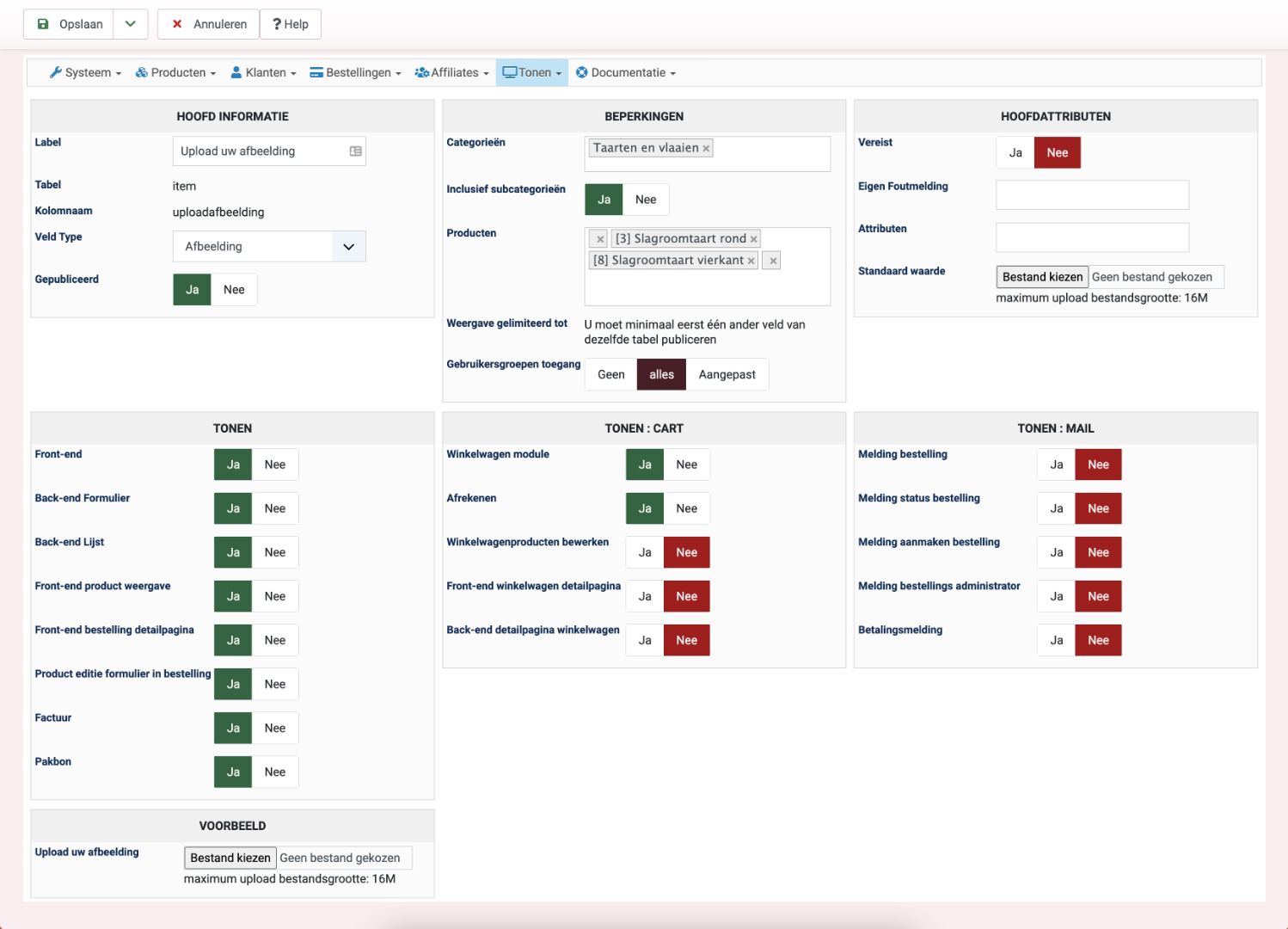Set Gepubliceerd to Nee
The height and width of the screenshot is (929, 1288).
point(234,290)
